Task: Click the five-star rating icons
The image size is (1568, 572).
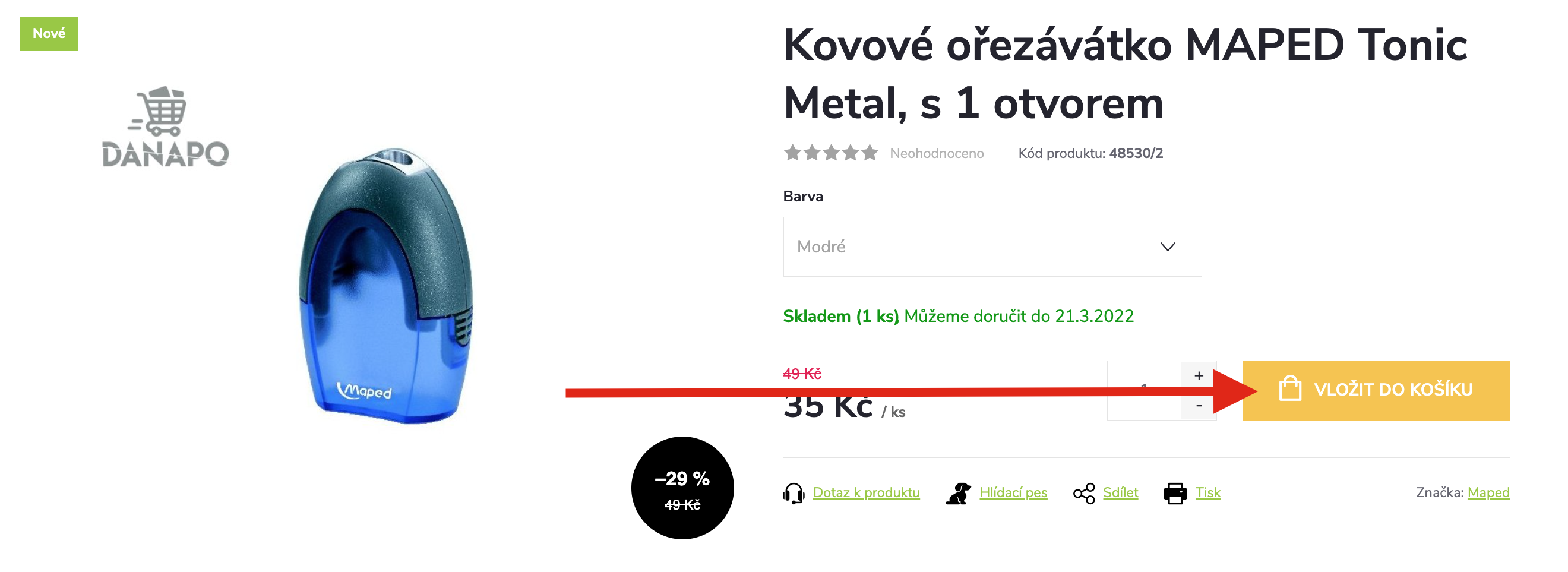Action: pyautogui.click(x=830, y=153)
